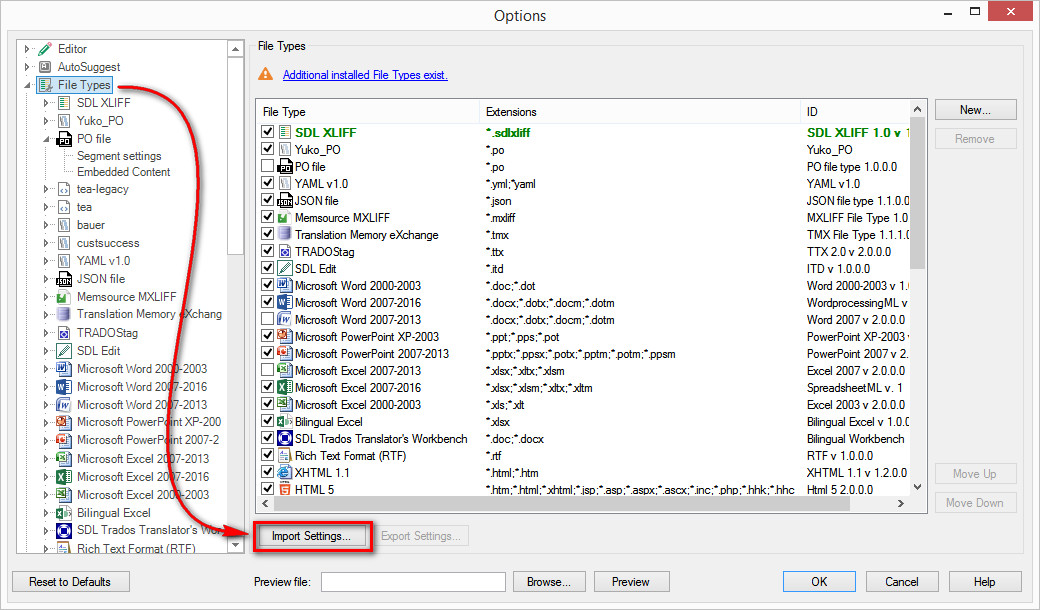The image size is (1040, 610).
Task: Uncheck the Bilingual Excel checkbox
Action: tap(267, 421)
